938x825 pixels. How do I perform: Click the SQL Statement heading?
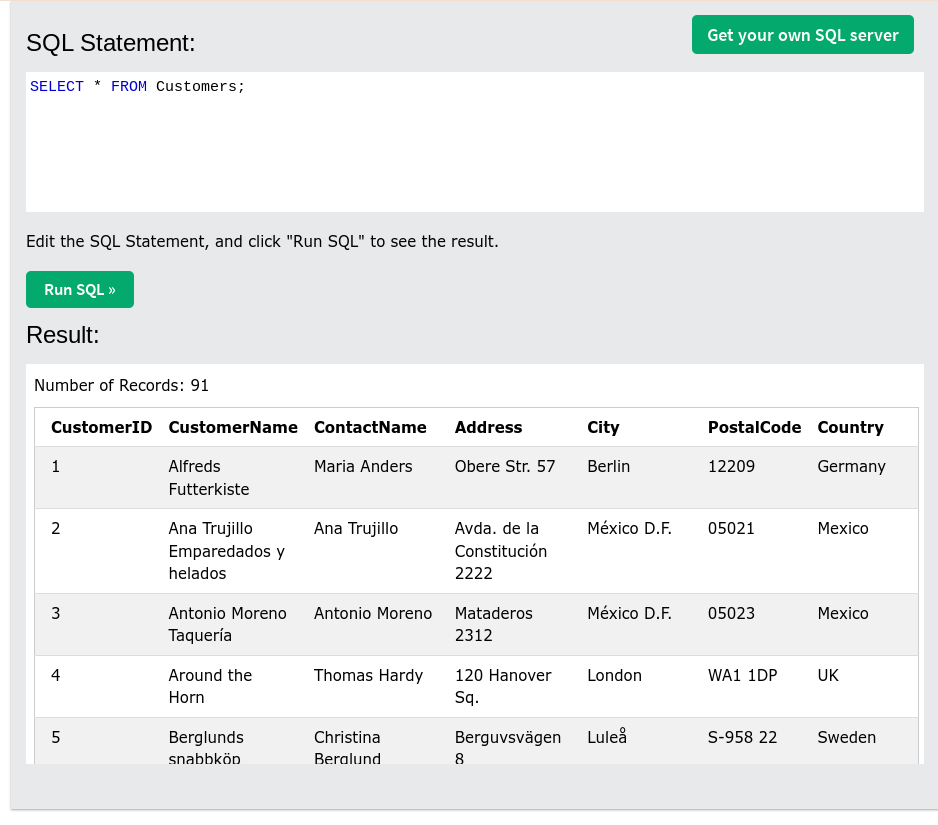(x=111, y=43)
